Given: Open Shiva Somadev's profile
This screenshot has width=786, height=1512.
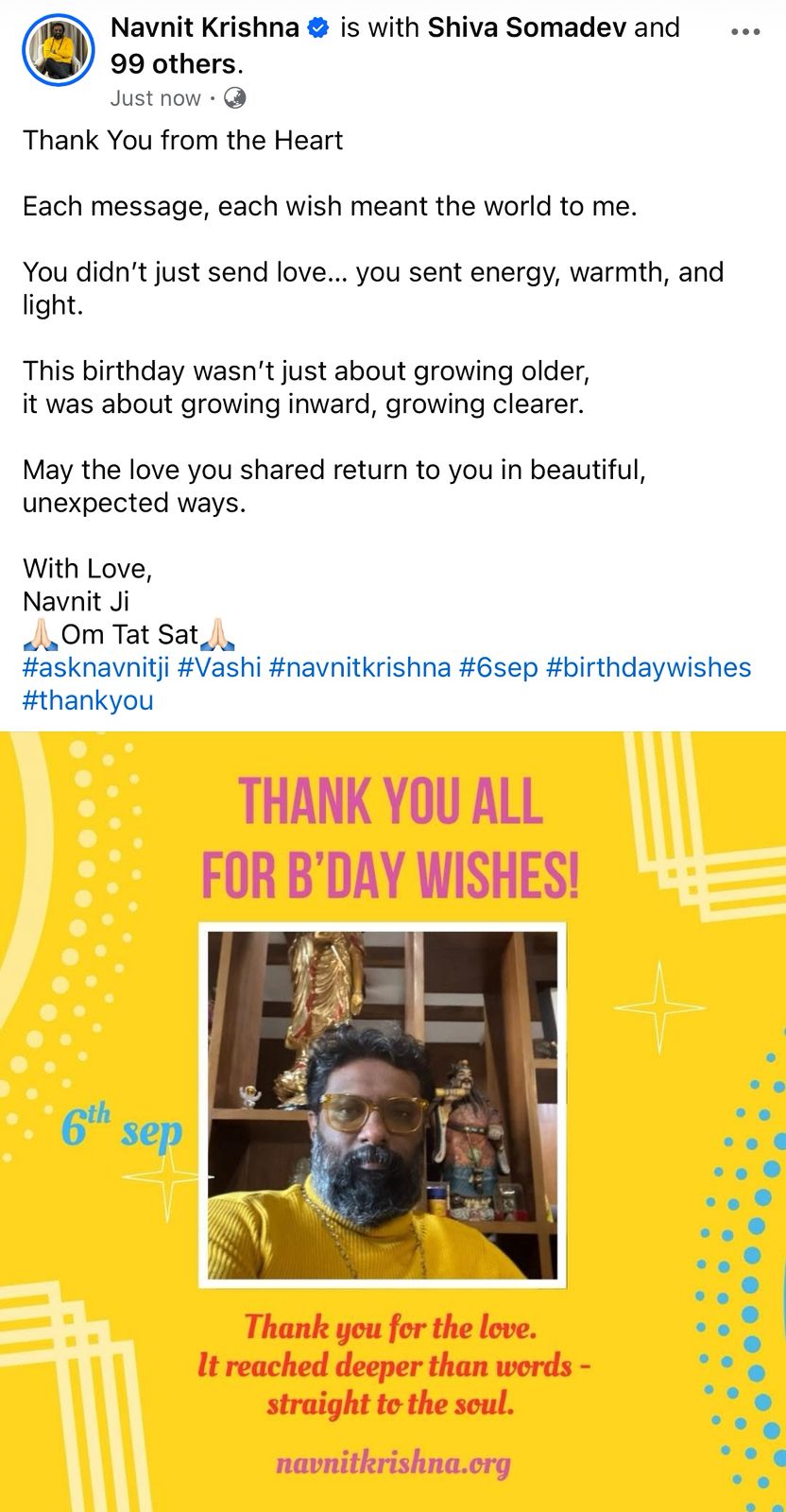Looking at the screenshot, I should click(x=527, y=27).
